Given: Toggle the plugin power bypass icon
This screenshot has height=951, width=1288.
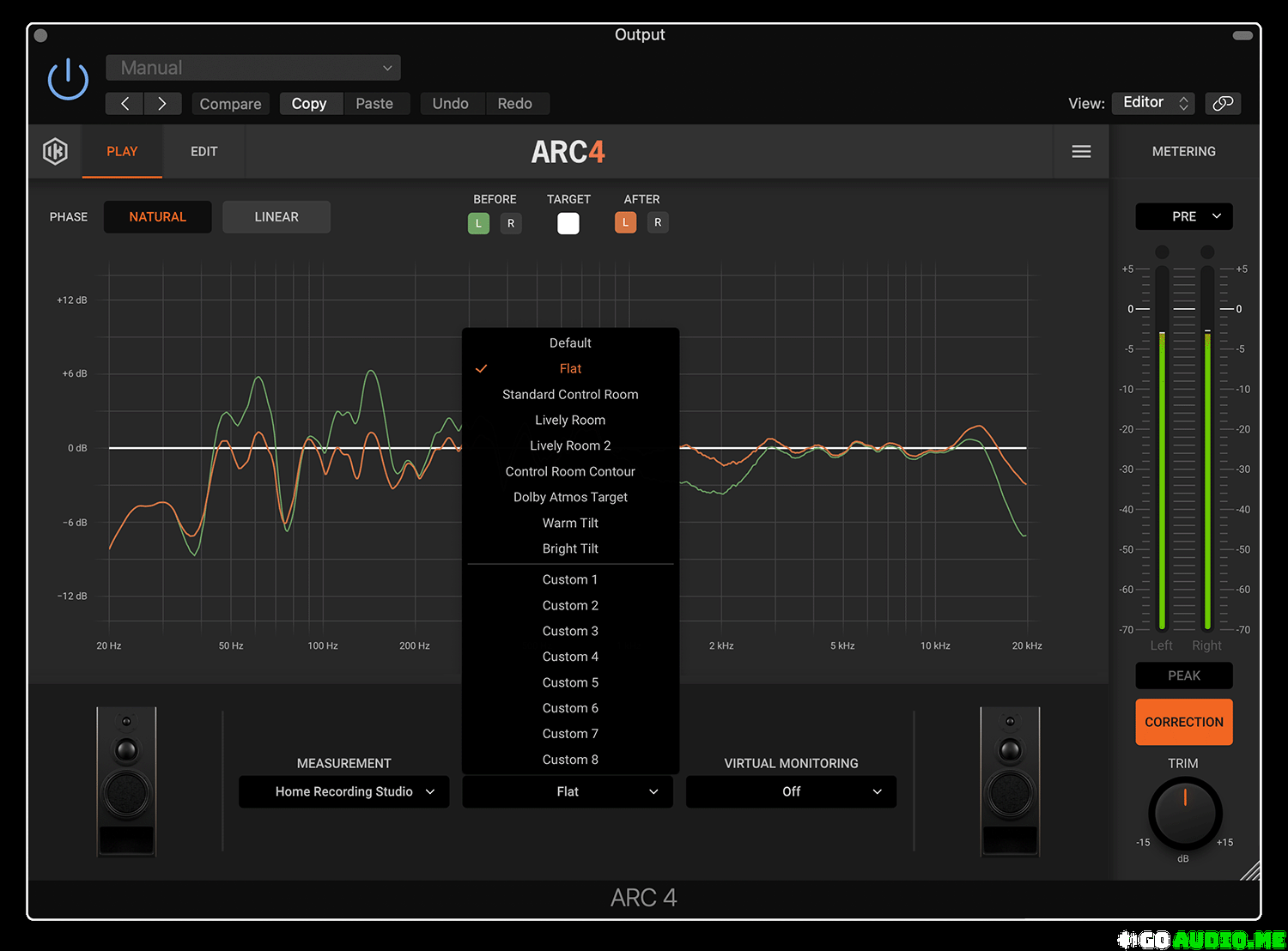Looking at the screenshot, I should (x=68, y=80).
